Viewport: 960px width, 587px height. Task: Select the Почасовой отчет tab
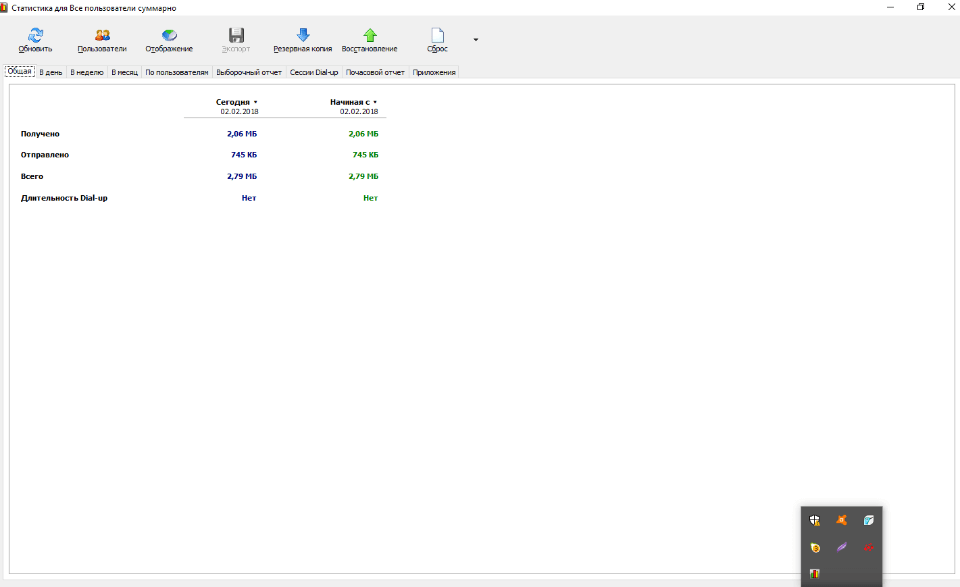(x=375, y=72)
